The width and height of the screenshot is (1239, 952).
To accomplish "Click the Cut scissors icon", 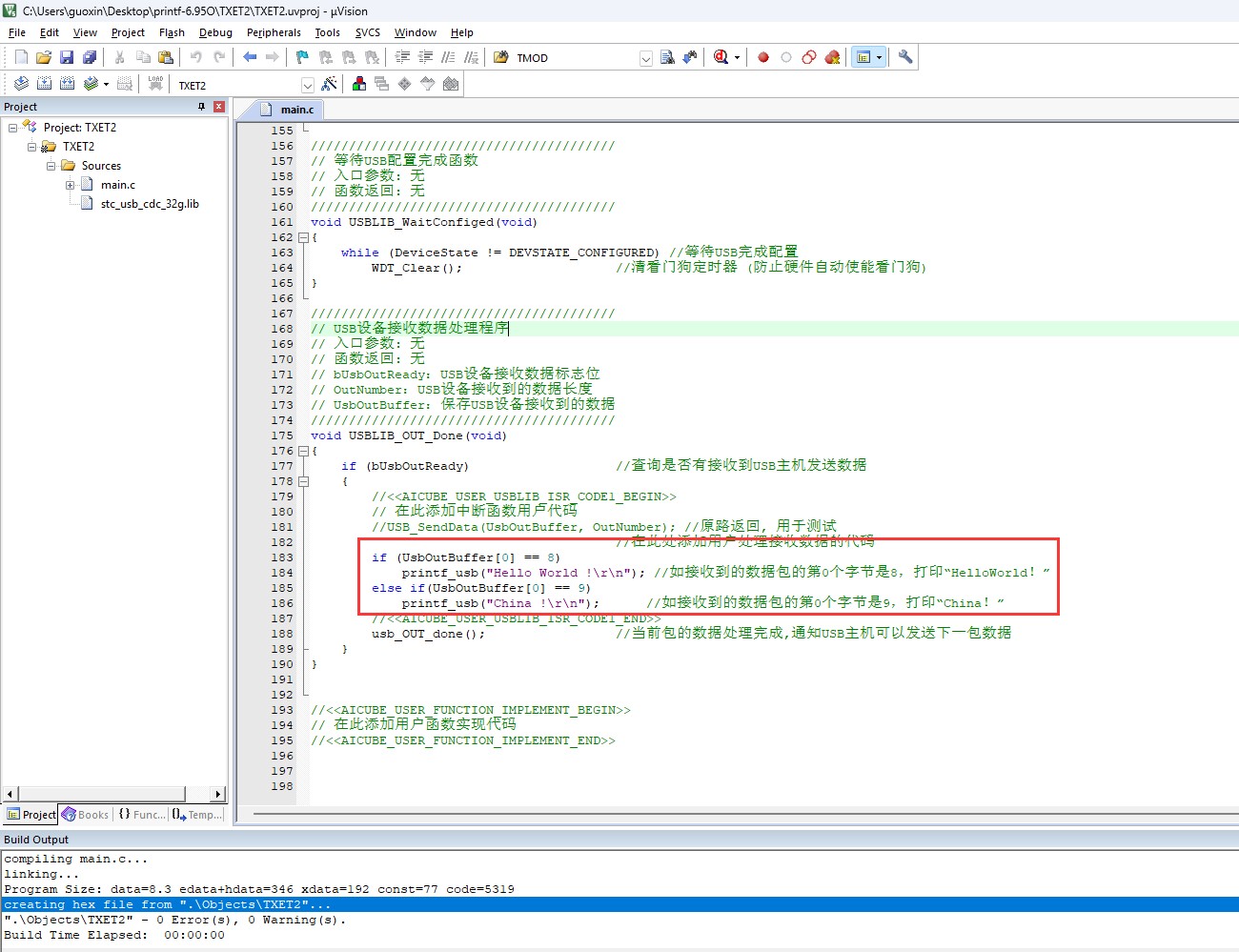I will point(120,57).
